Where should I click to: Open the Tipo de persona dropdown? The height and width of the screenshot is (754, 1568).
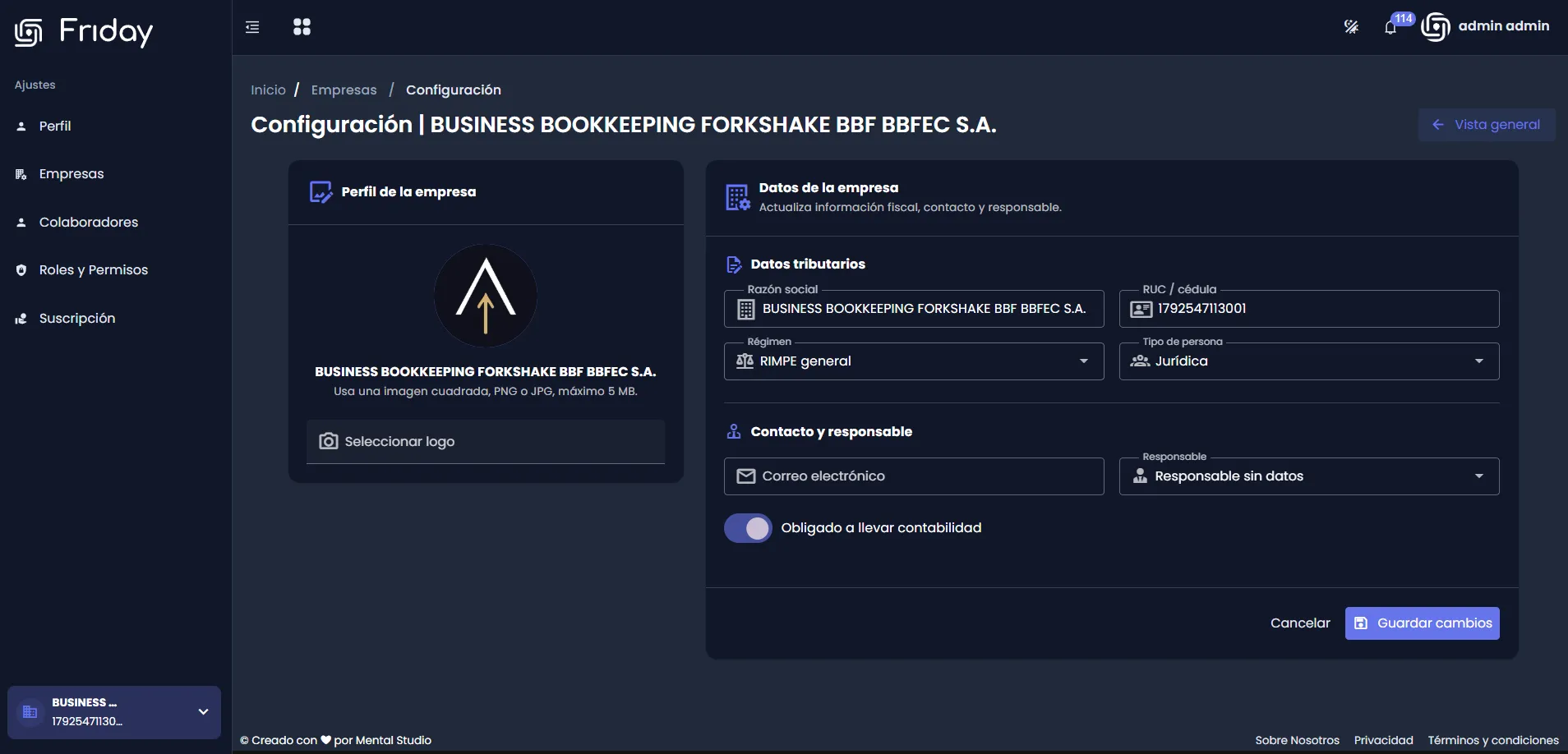pos(1309,361)
